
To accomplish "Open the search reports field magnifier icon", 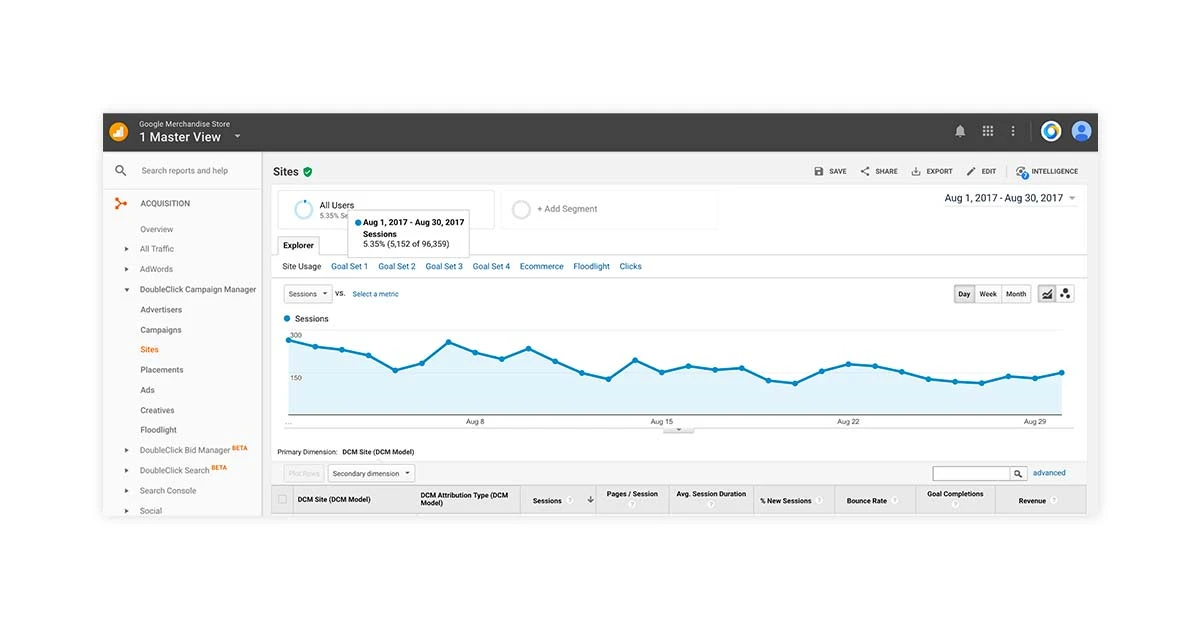I will point(120,170).
